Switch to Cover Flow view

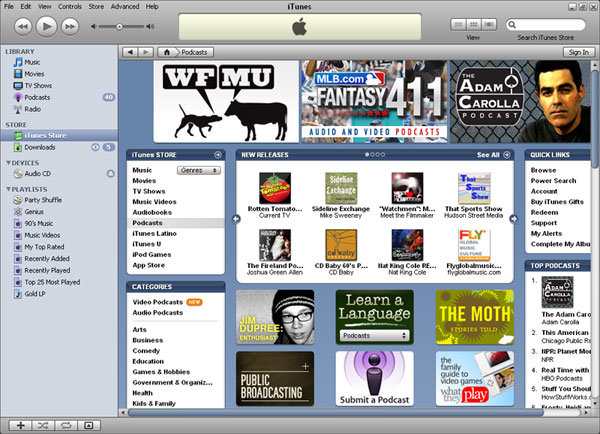tap(489, 24)
